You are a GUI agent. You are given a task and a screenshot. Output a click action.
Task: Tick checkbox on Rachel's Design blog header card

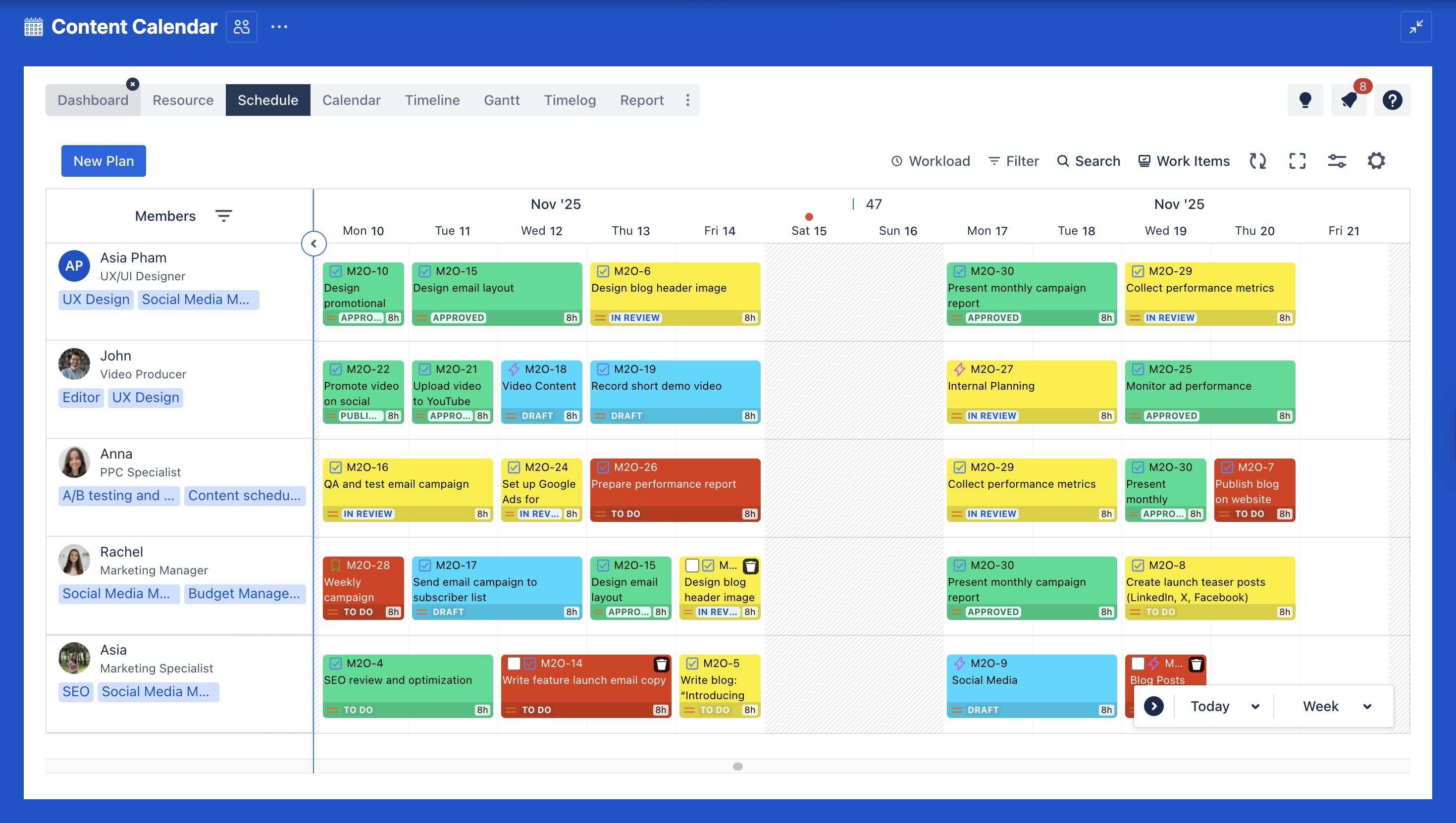click(692, 565)
